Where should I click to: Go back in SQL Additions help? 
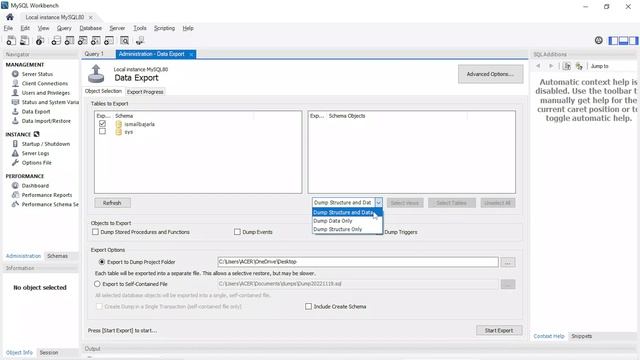point(538,66)
